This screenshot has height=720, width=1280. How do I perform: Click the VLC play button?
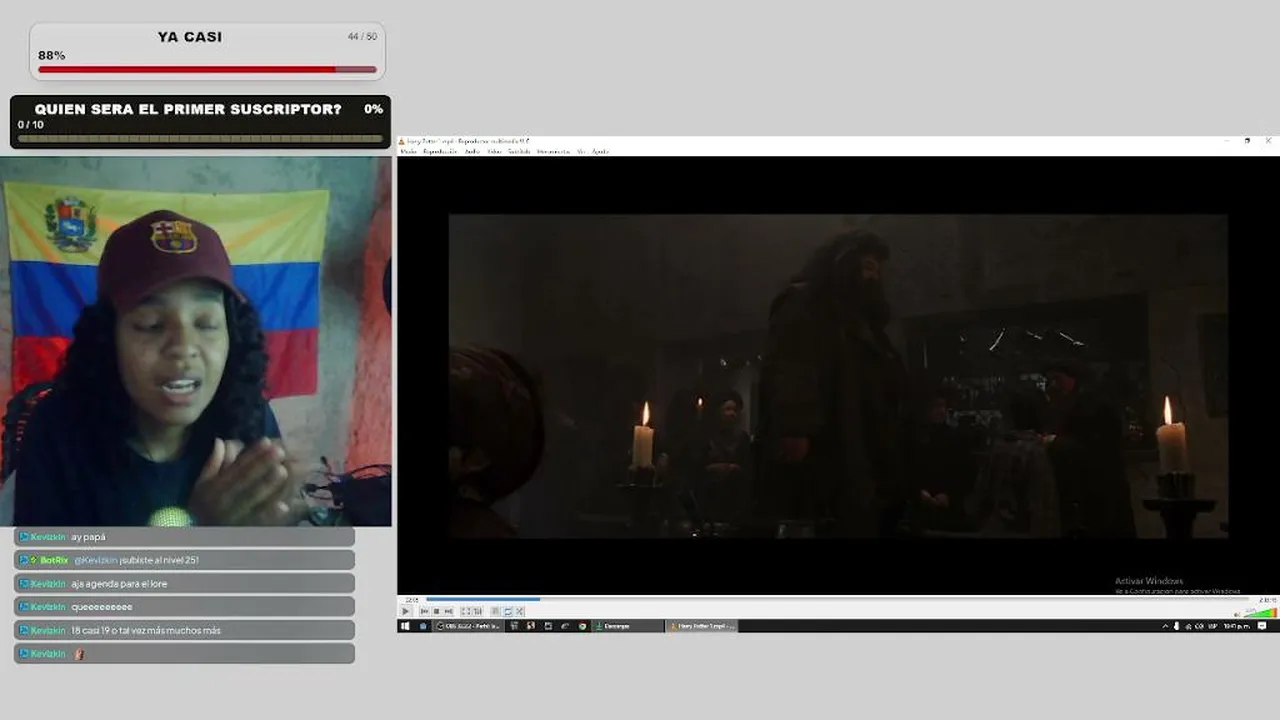click(x=405, y=611)
